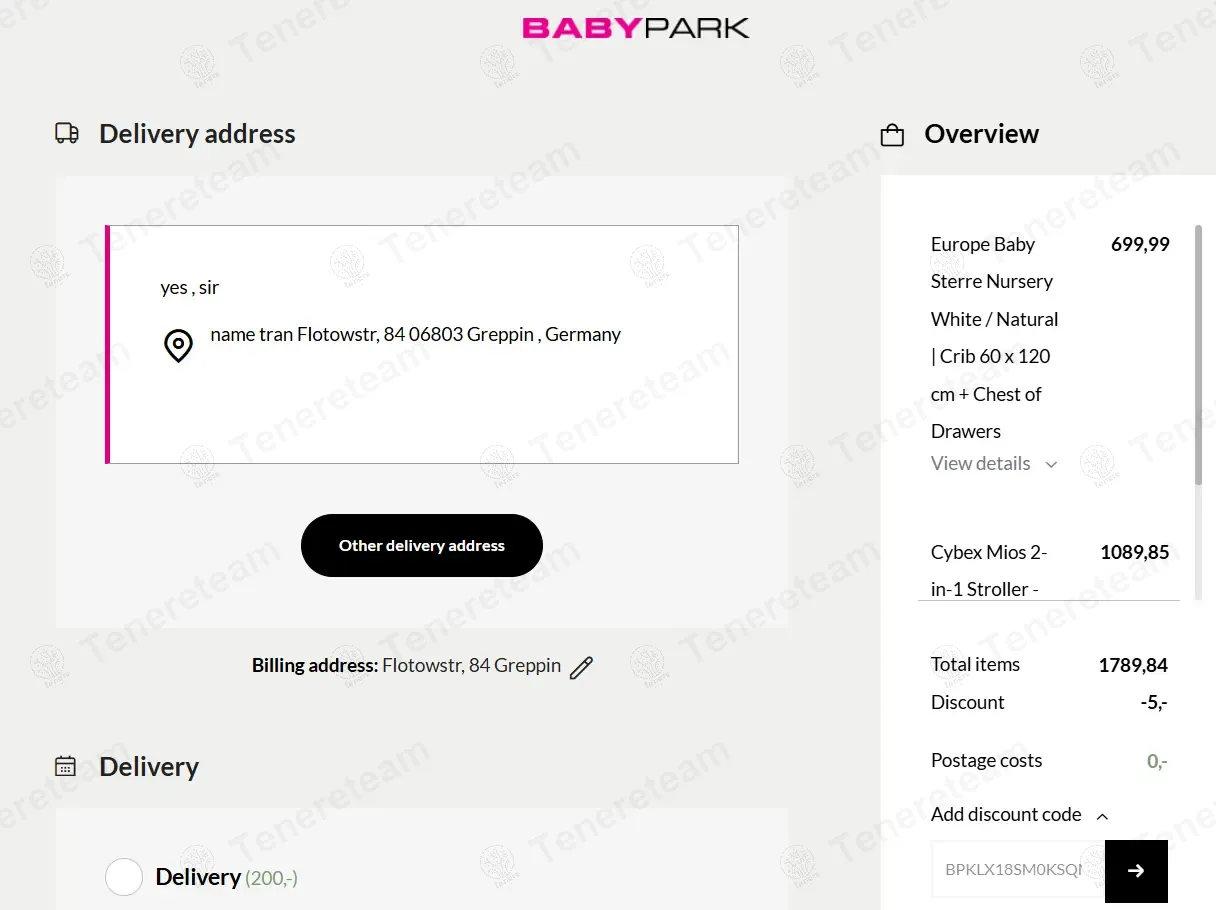1216x910 pixels.
Task: Click the Billing address text
Action: click(x=406, y=665)
